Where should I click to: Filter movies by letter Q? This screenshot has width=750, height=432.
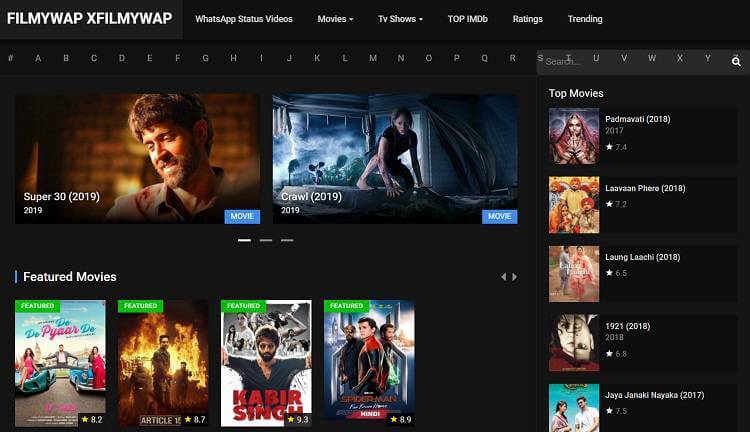click(485, 58)
